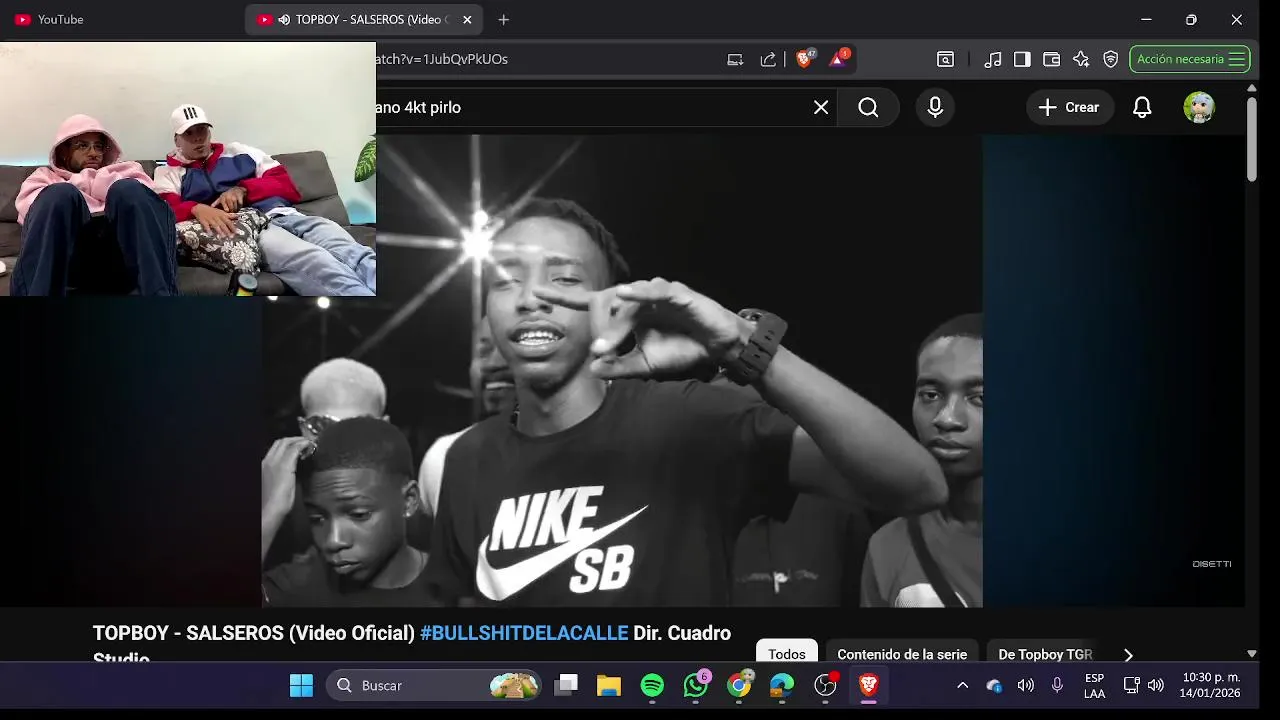The height and width of the screenshot is (720, 1280).
Task: Open Acción necesaria menu button
Action: [x=1190, y=59]
